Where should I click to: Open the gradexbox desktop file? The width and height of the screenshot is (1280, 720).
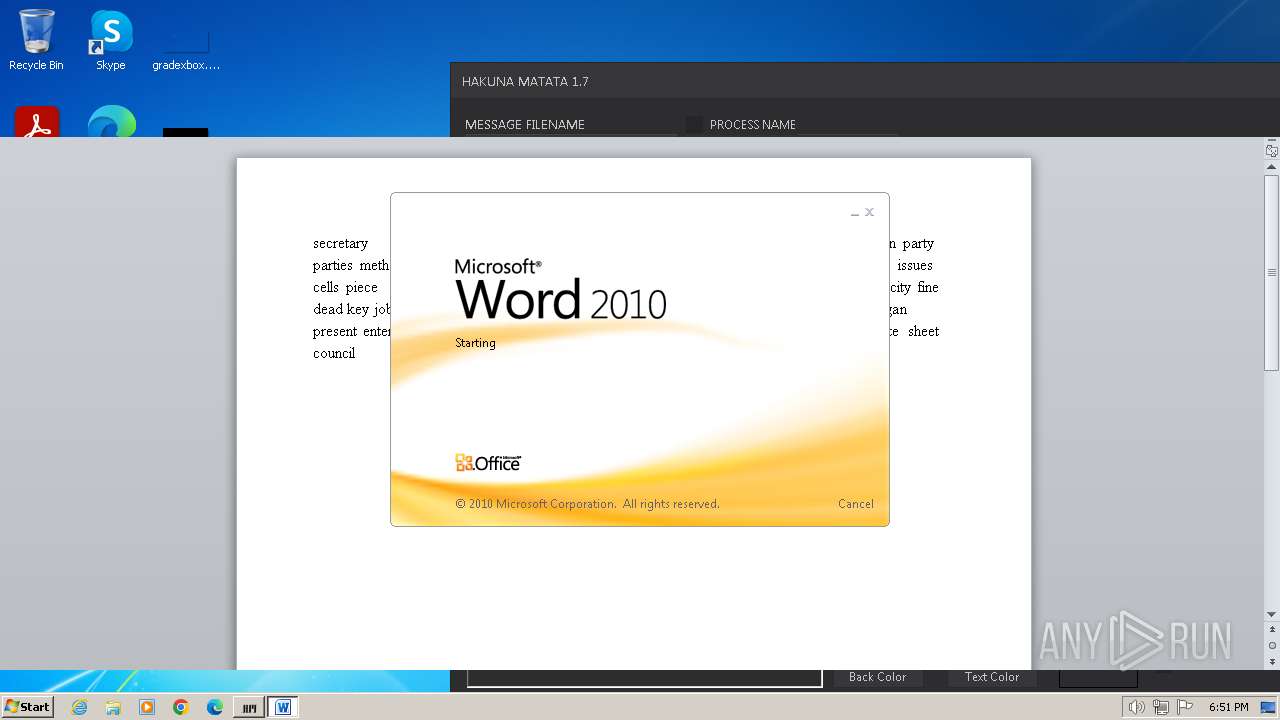point(186,50)
